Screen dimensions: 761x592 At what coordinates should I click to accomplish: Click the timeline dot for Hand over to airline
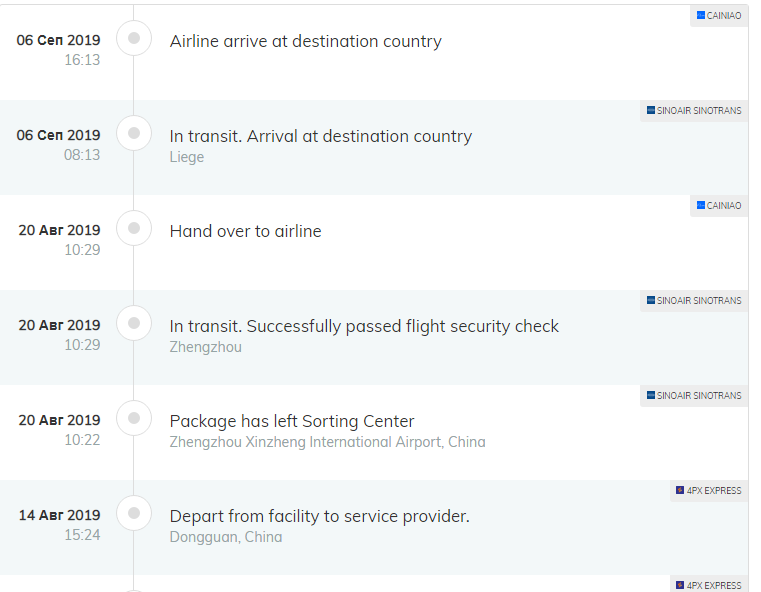click(134, 228)
